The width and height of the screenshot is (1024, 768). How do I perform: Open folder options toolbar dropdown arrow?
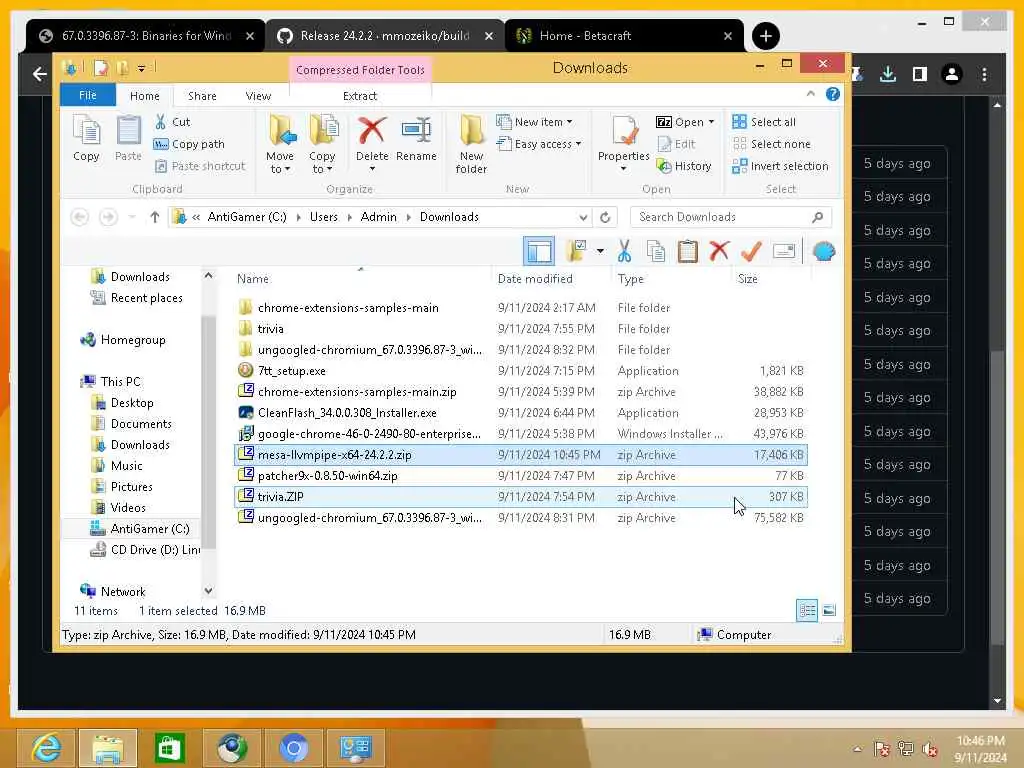pyautogui.click(x=600, y=251)
